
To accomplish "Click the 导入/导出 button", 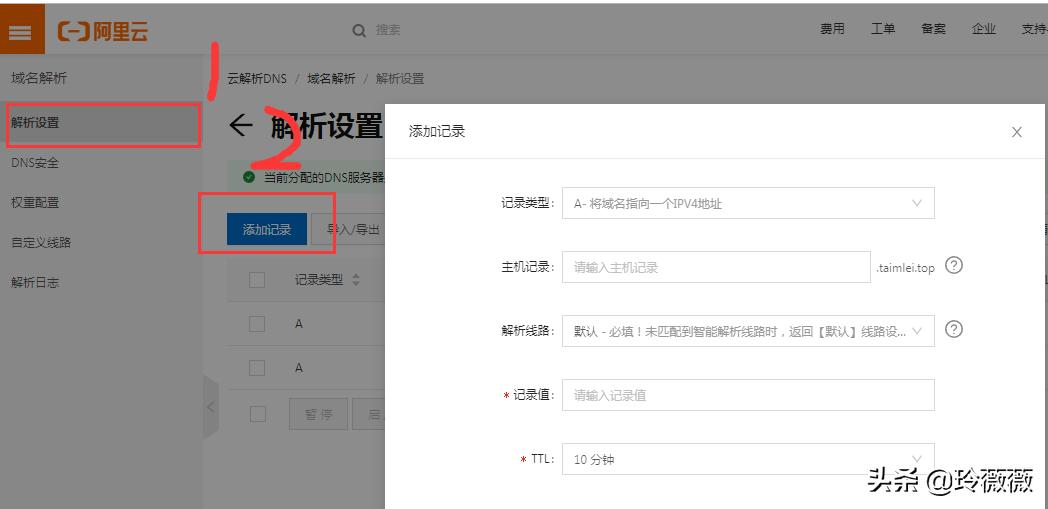I will click(348, 230).
